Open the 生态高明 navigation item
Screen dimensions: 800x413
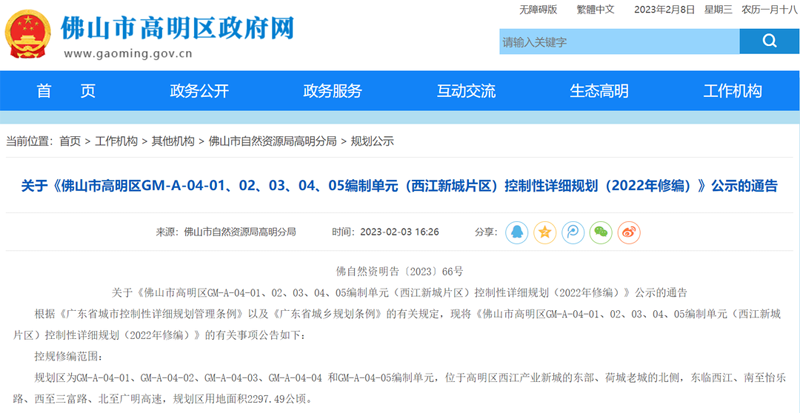pos(599,91)
